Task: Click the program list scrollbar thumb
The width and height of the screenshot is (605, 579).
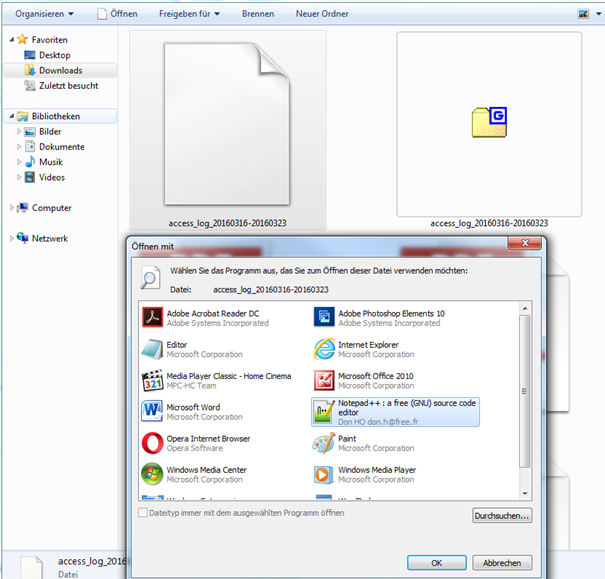Action: 524,392
